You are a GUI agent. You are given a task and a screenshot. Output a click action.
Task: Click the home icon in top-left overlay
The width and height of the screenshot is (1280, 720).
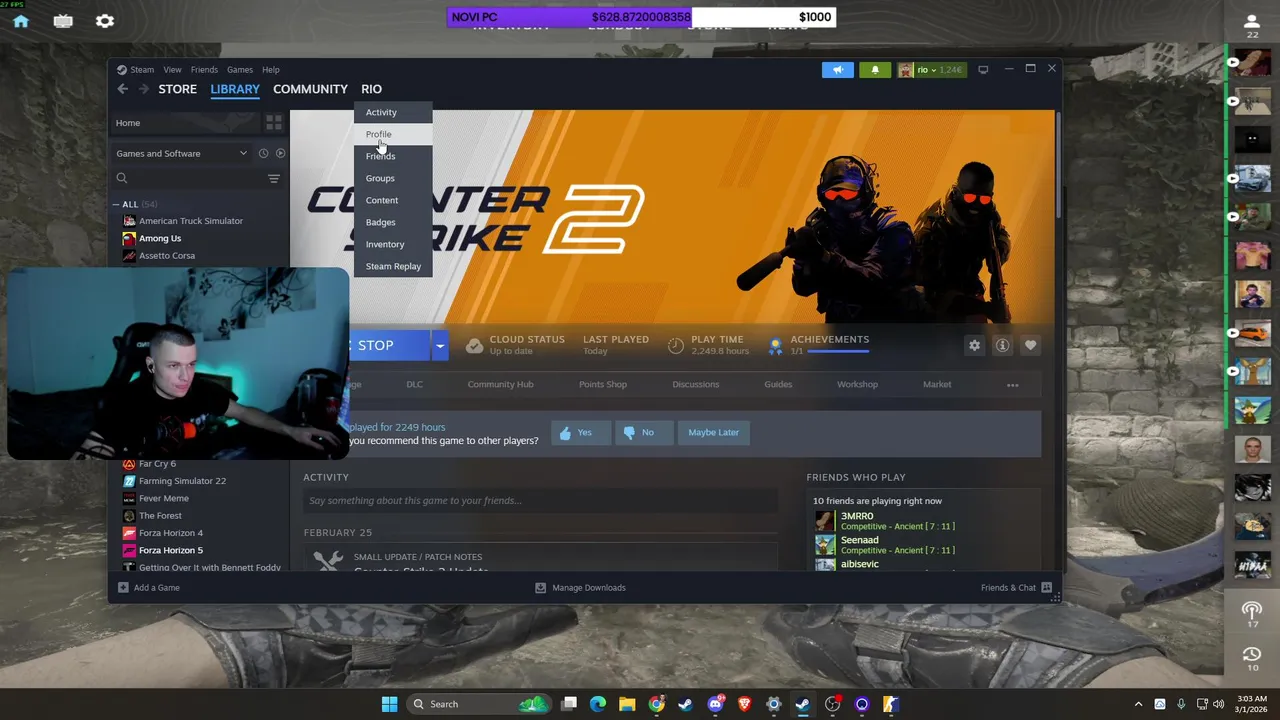(21, 21)
